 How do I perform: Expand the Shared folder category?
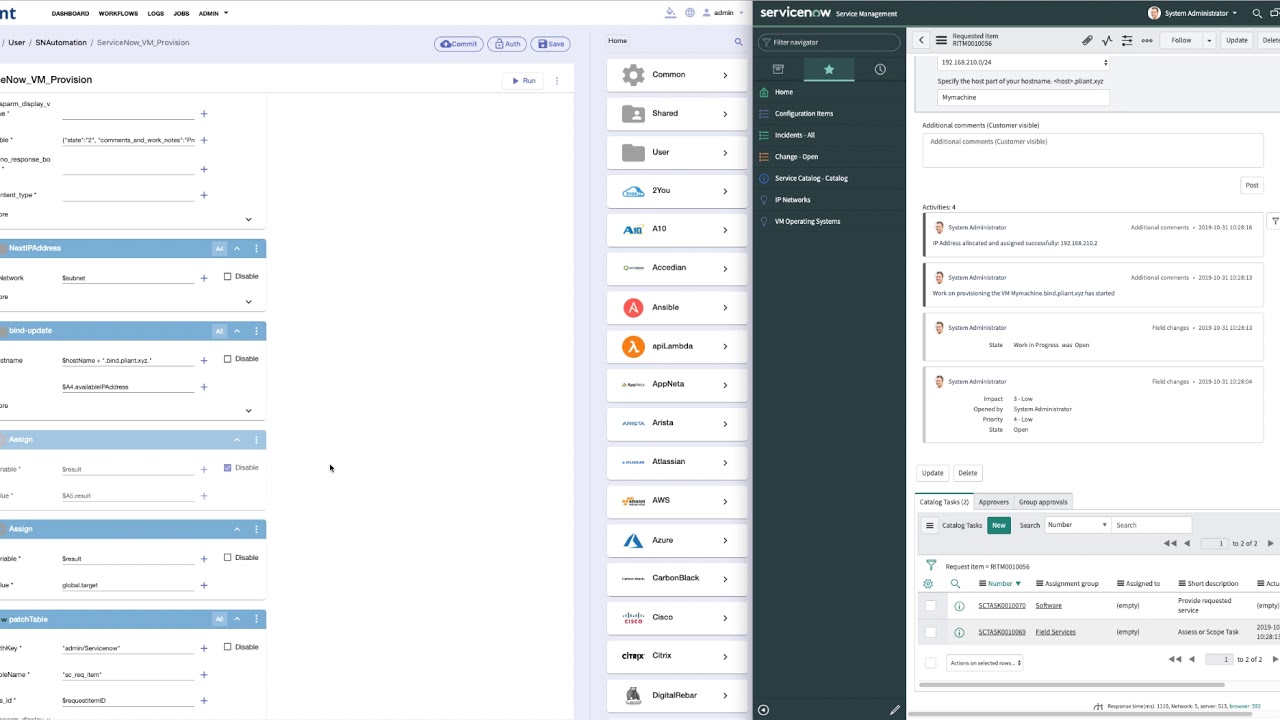(677, 114)
